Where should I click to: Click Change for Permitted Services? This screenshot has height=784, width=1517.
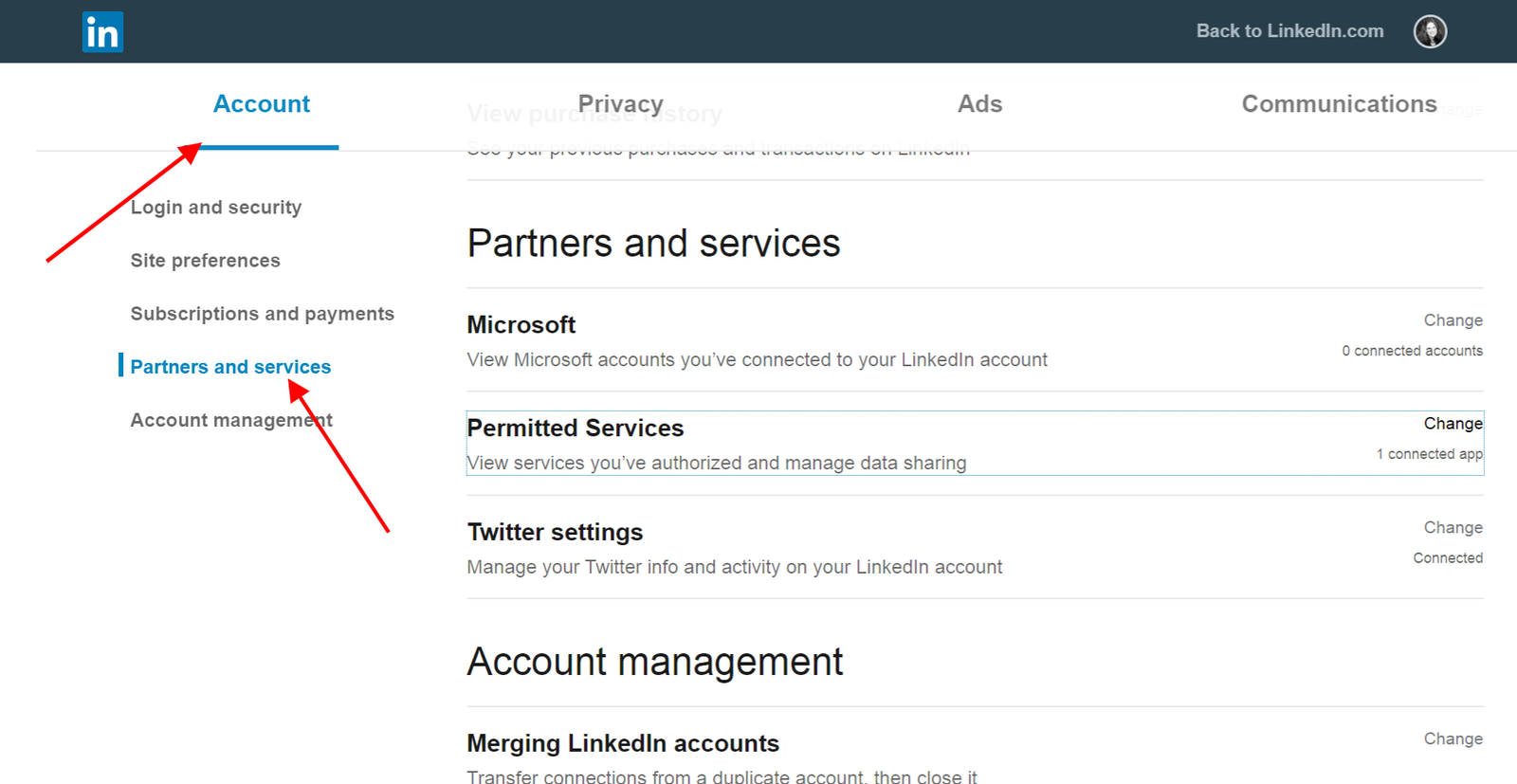1453,424
